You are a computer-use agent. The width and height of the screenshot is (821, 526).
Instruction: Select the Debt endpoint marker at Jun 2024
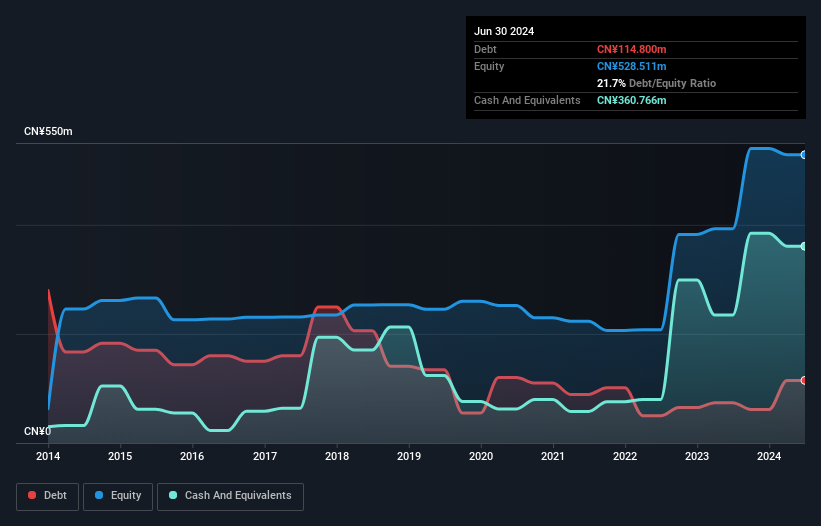point(804,380)
